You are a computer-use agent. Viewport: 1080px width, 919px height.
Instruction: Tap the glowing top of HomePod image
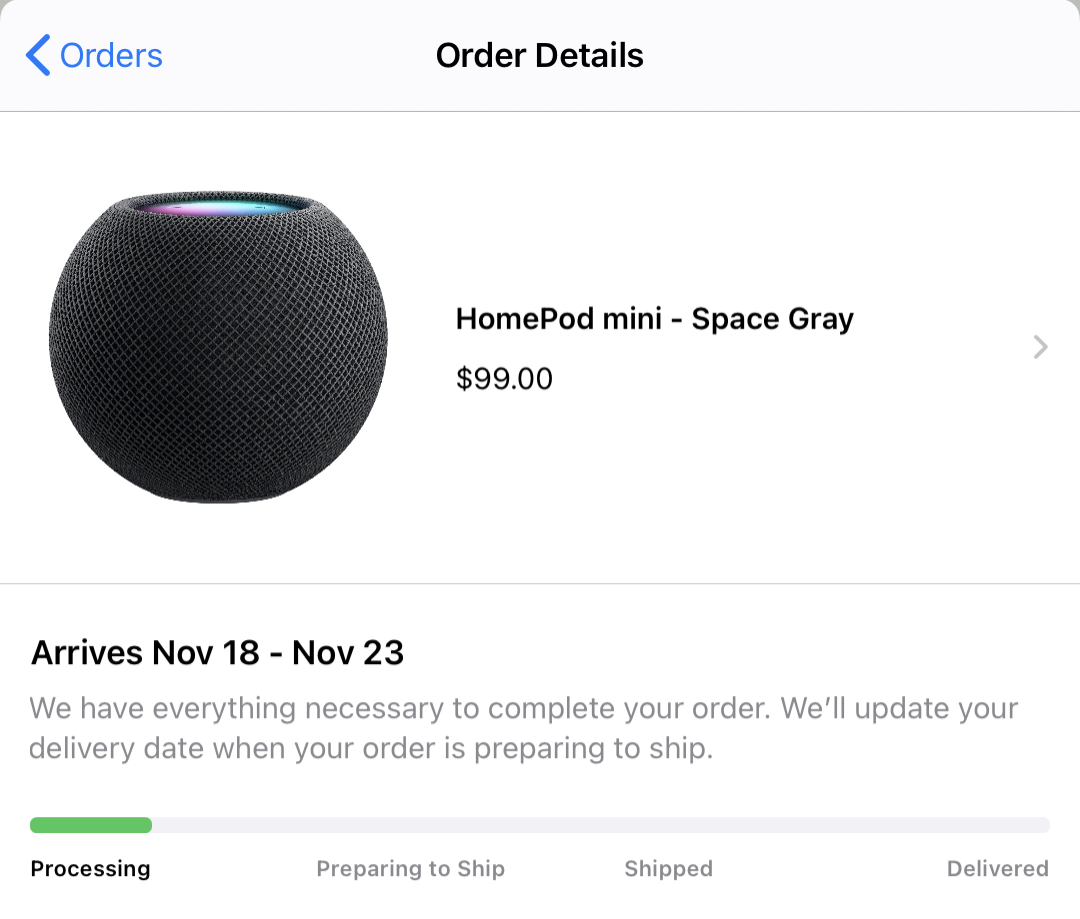(x=219, y=206)
